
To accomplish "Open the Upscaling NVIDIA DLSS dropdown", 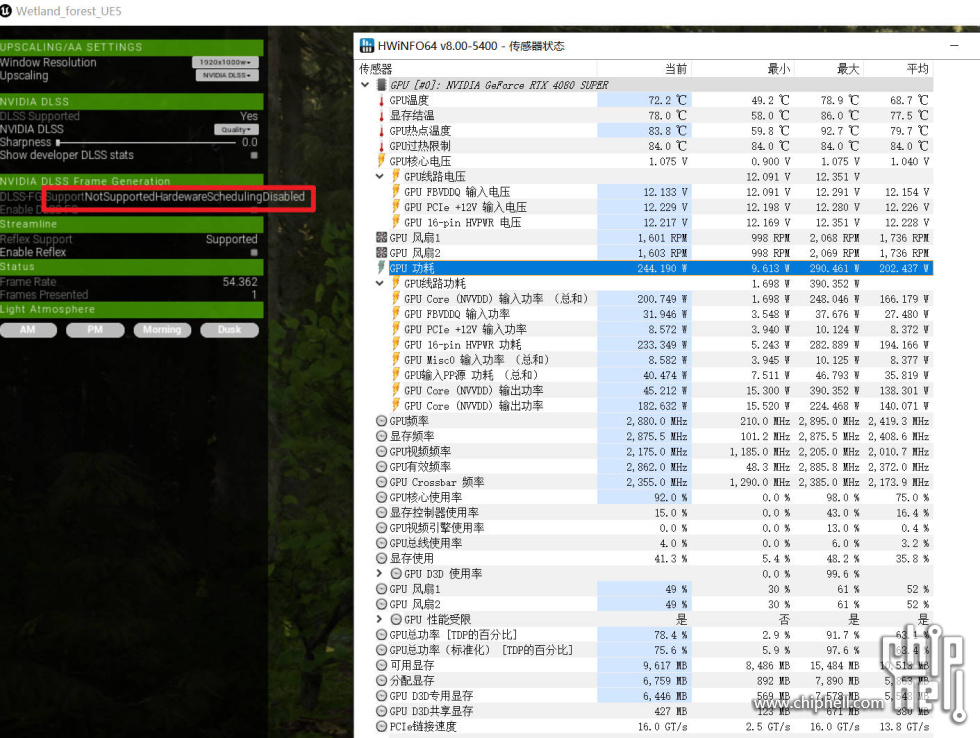I will 227,75.
